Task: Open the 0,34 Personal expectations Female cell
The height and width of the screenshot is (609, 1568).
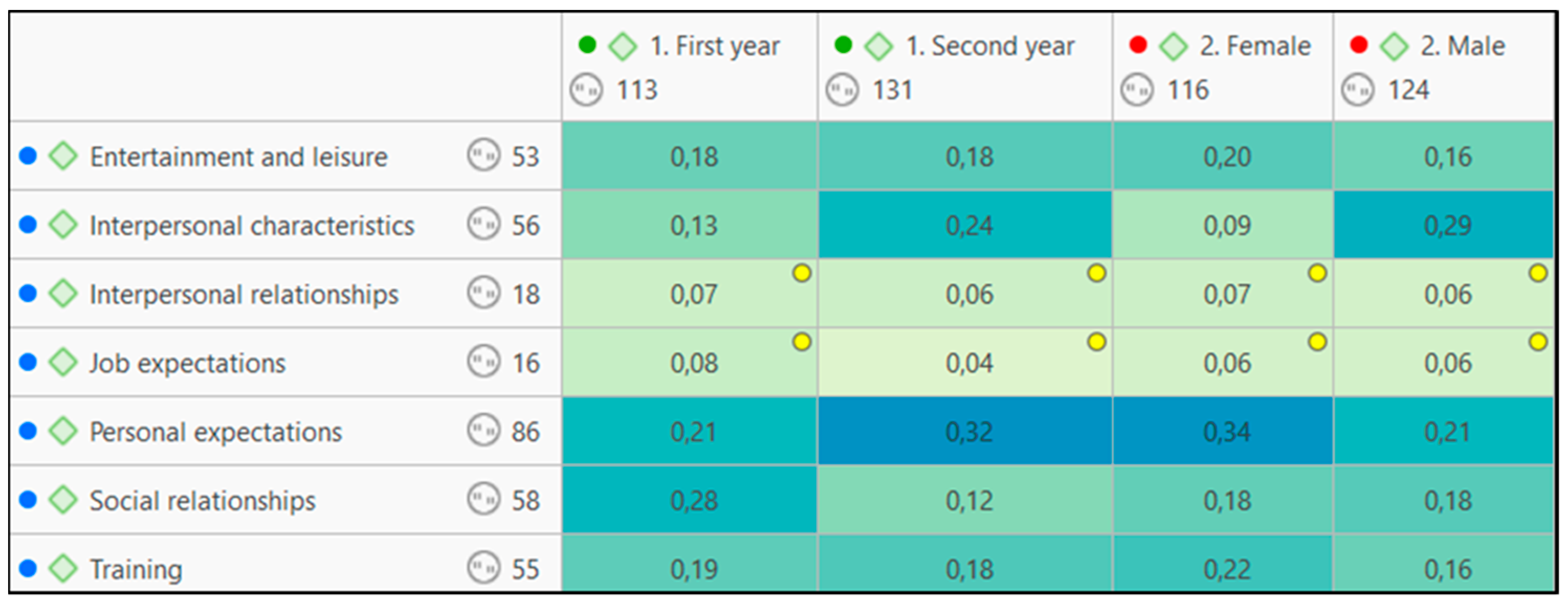Action: tap(1226, 432)
